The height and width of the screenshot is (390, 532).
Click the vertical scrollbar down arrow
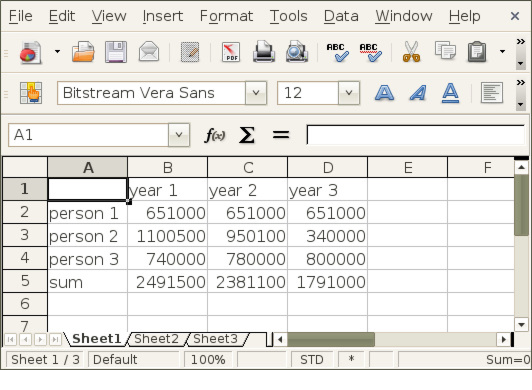pos(521,324)
